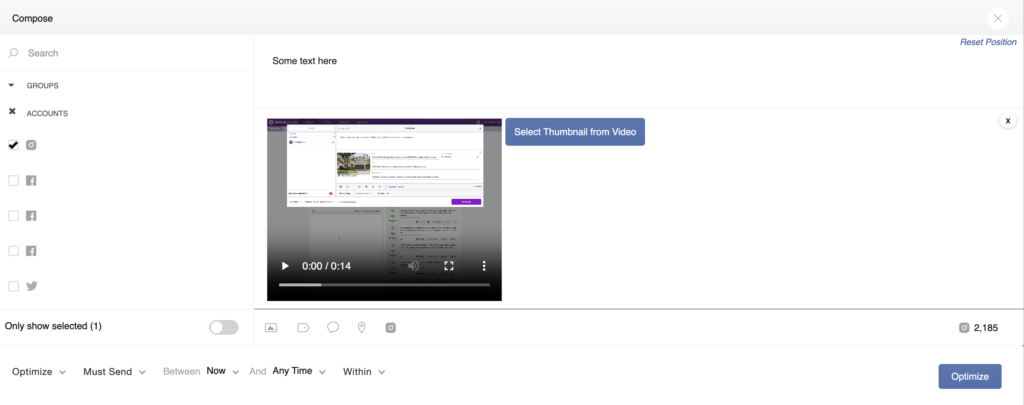Click the video progress seek bar
Screen dimensions: 1024x405
[384, 285]
